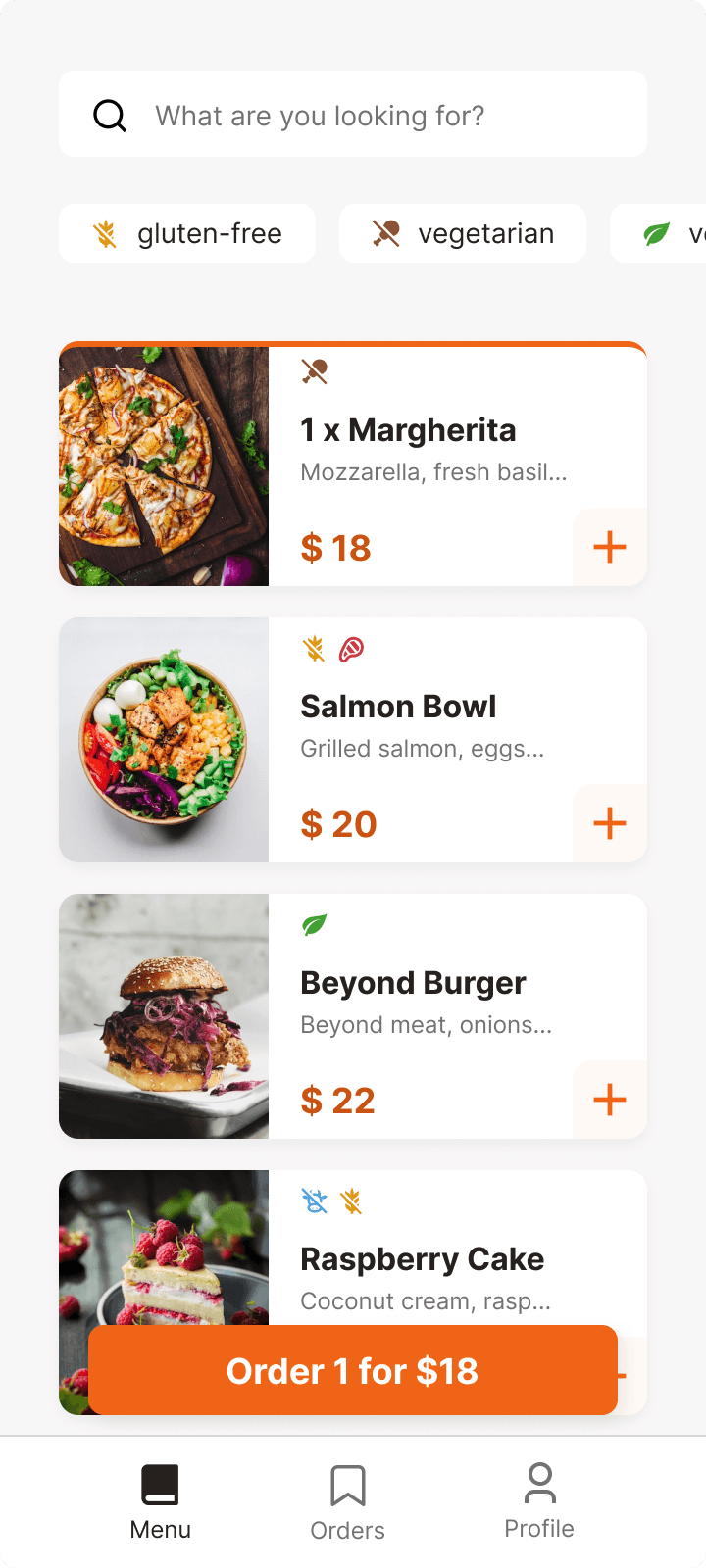Viewport: 706px width, 1568px height.
Task: Add Salmon Bowl using its plus icon
Action: coord(610,823)
